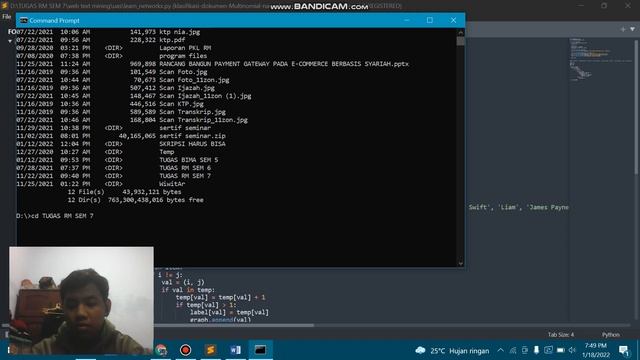Click the Command Prompt vertical scroll thumb
This screenshot has height=360, width=640.
[461, 41]
